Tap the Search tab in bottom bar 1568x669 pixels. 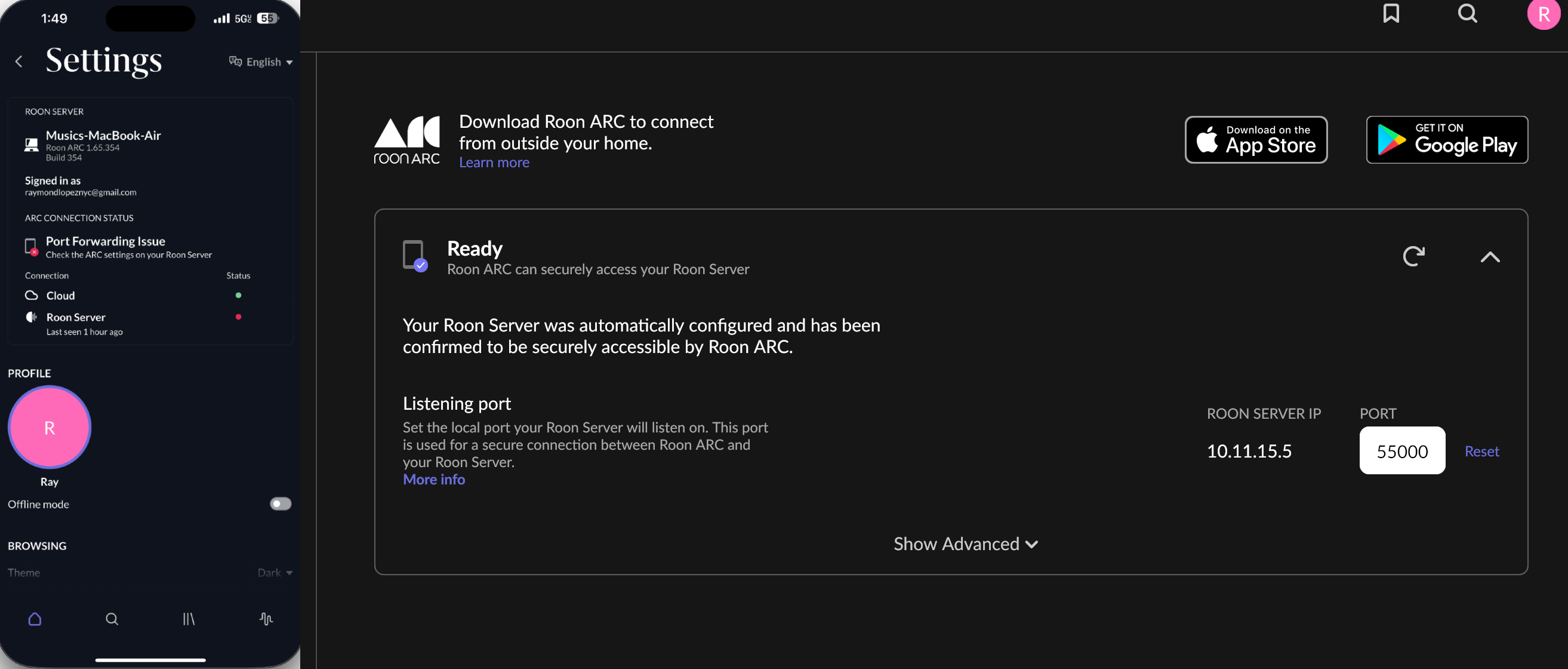112,618
